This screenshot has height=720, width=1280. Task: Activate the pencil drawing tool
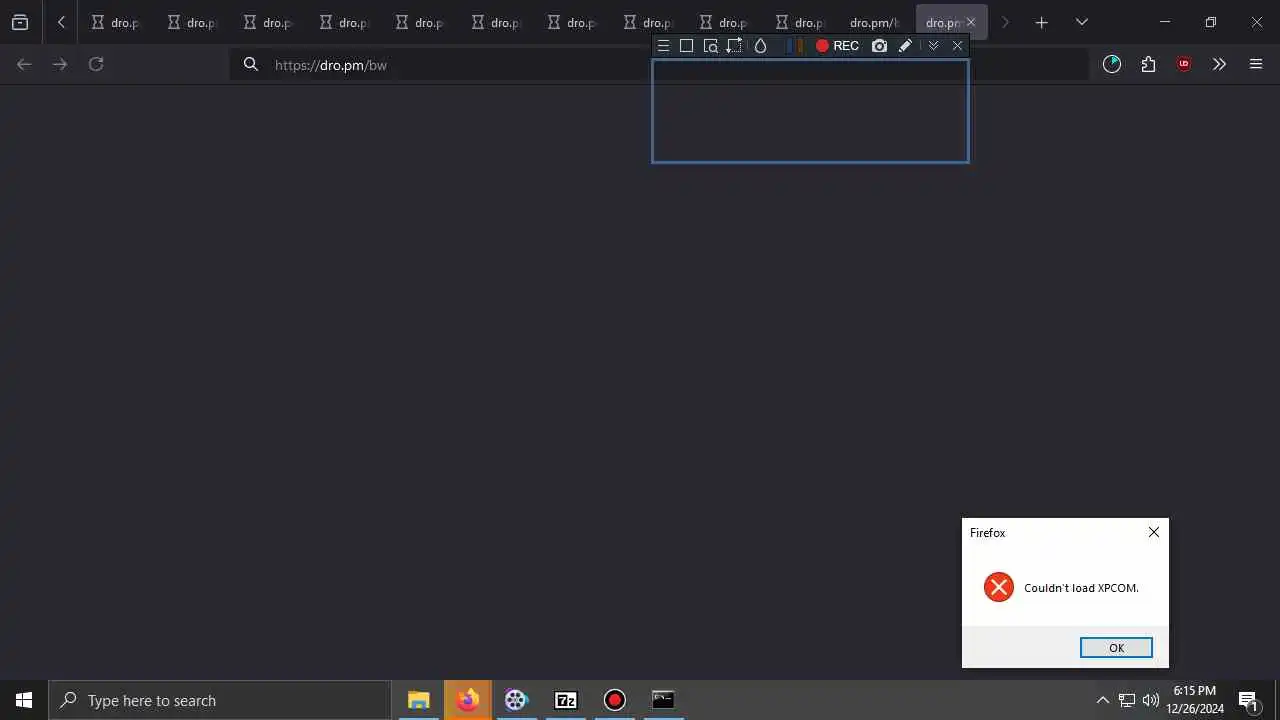pyautogui.click(x=905, y=46)
